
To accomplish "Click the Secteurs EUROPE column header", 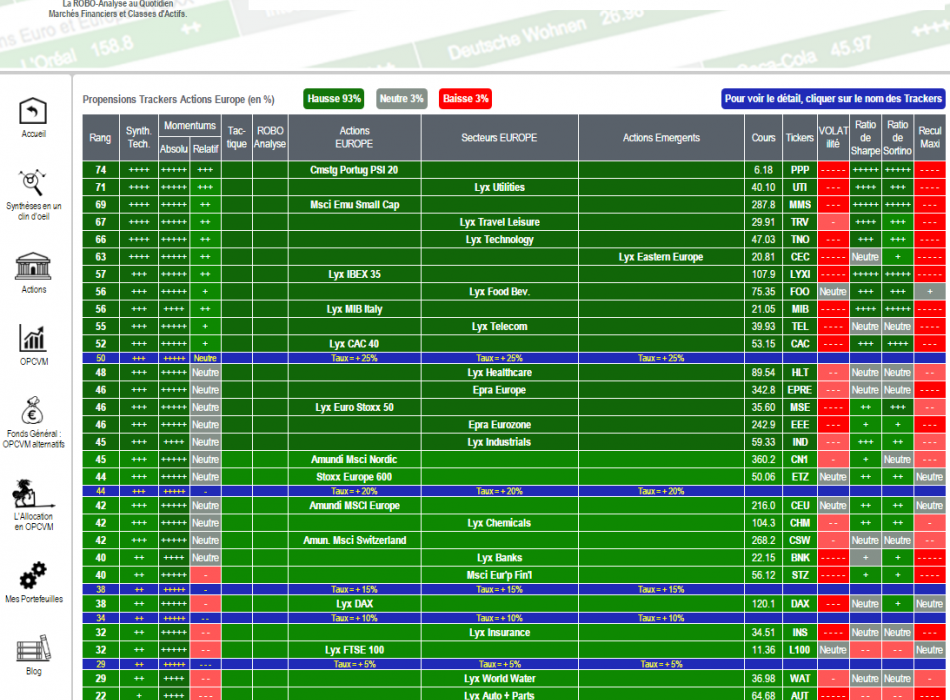I will 499,138.
